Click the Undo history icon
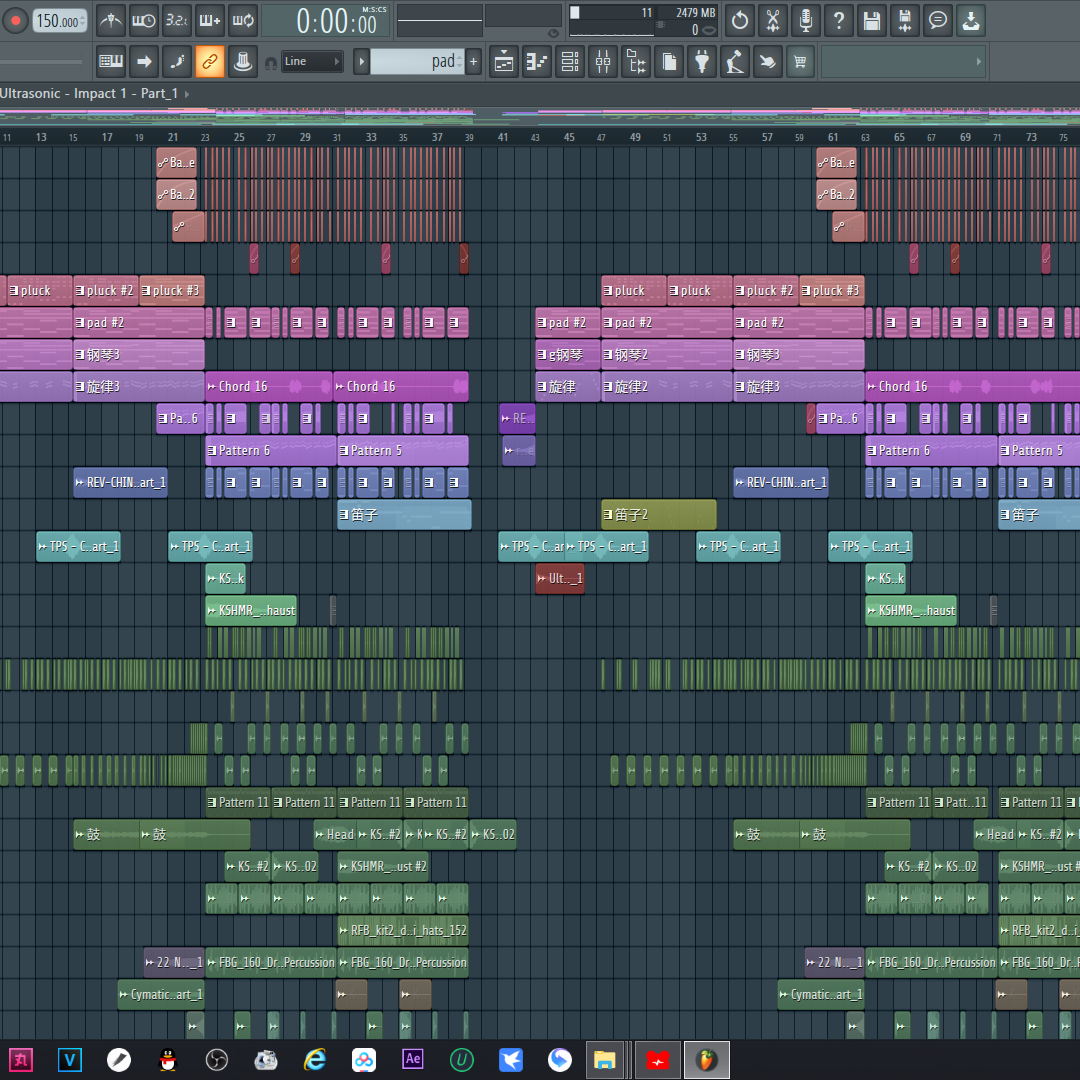 738,20
